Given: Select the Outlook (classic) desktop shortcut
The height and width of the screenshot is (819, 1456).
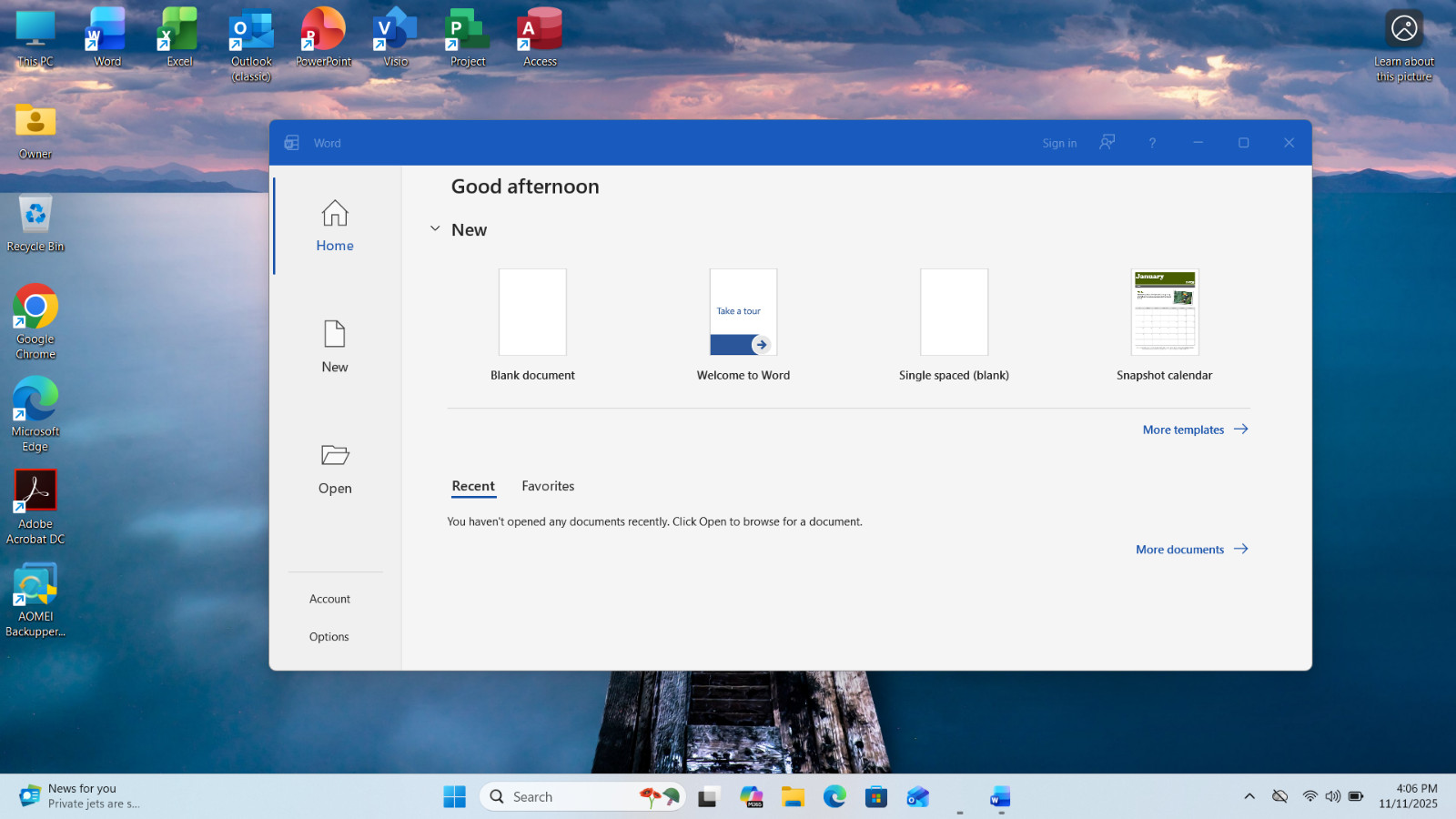Looking at the screenshot, I should pos(251,45).
